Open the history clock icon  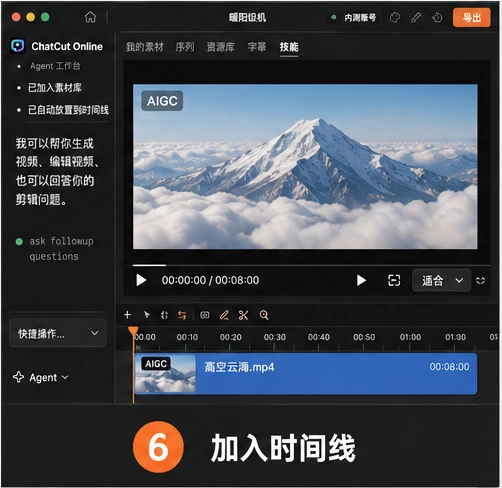437,17
